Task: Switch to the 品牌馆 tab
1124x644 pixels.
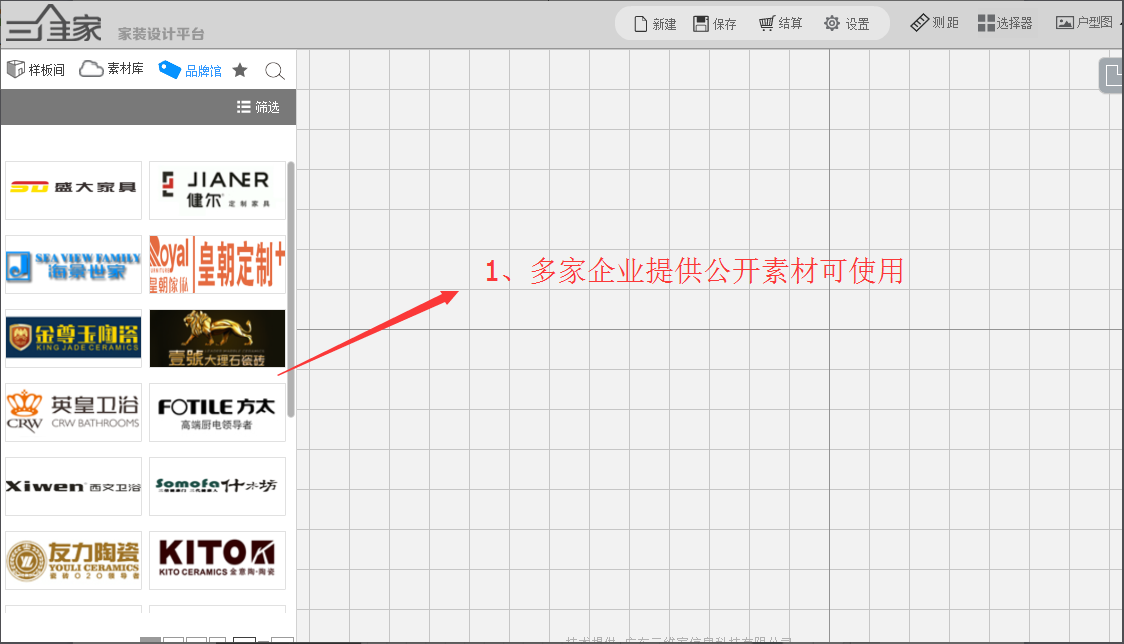Action: 190,70
